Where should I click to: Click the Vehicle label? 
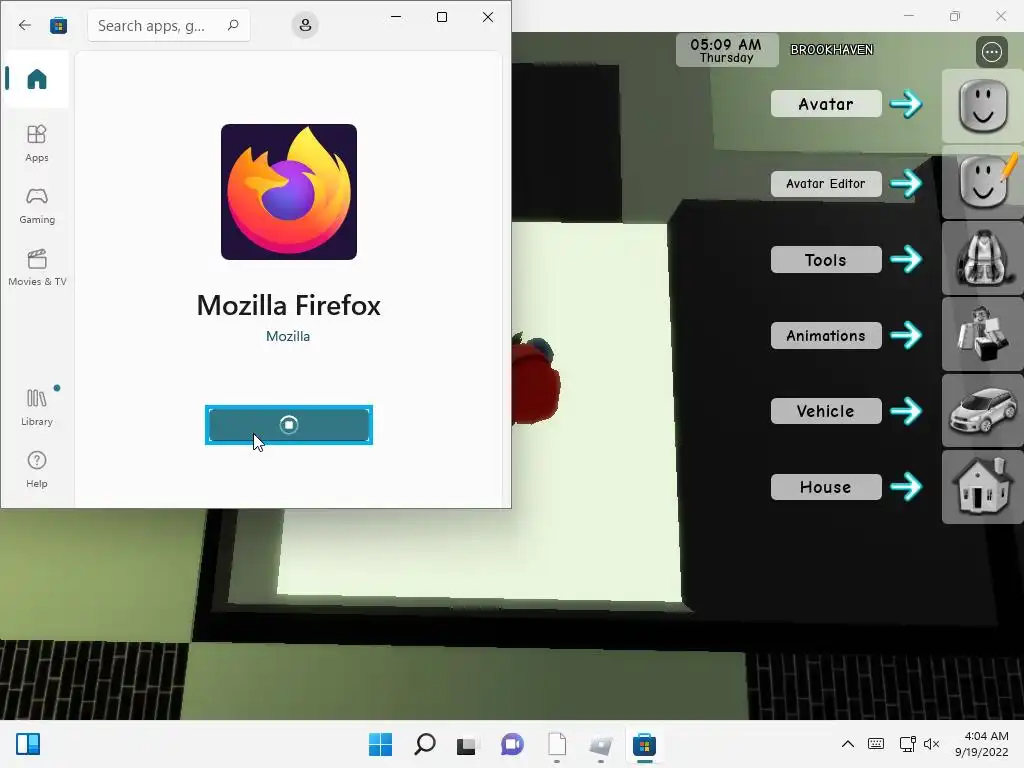[826, 411]
